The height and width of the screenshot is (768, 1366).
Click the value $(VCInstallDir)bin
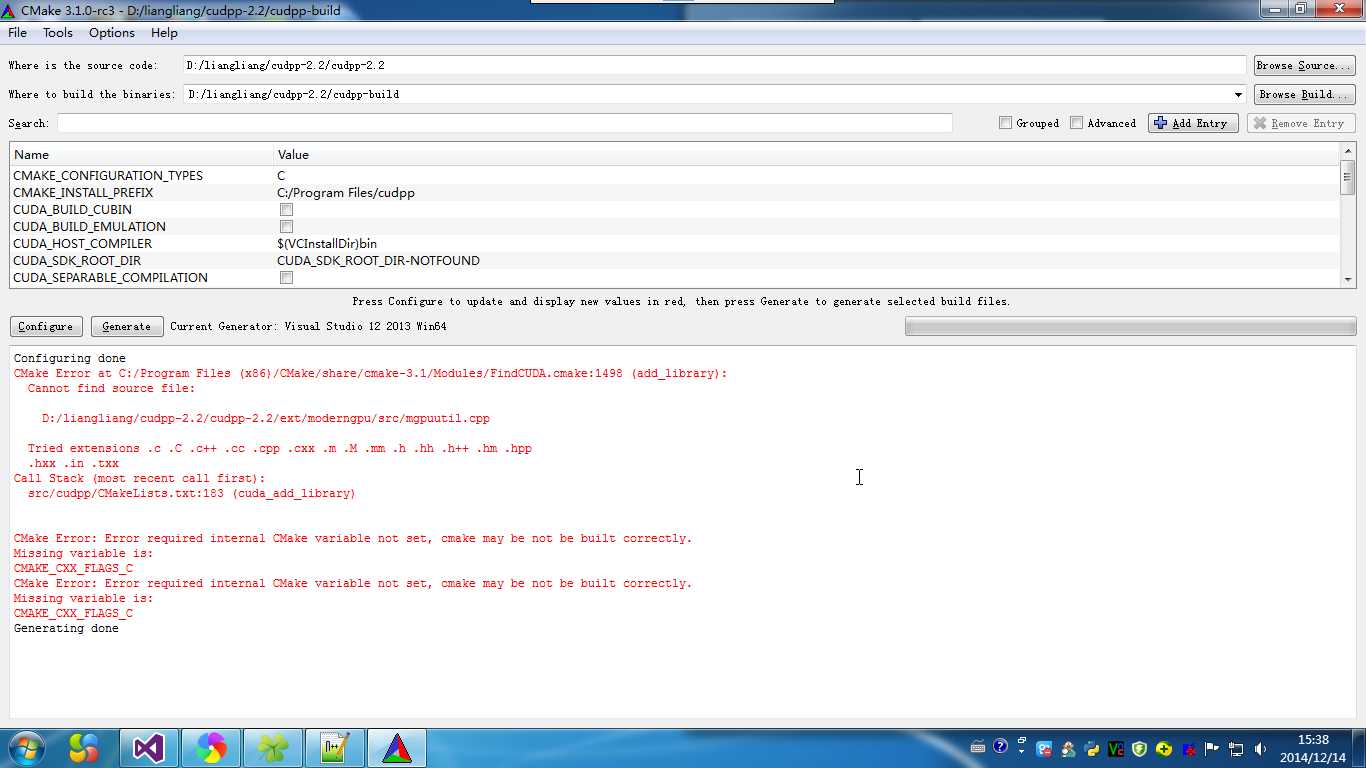tap(327, 244)
